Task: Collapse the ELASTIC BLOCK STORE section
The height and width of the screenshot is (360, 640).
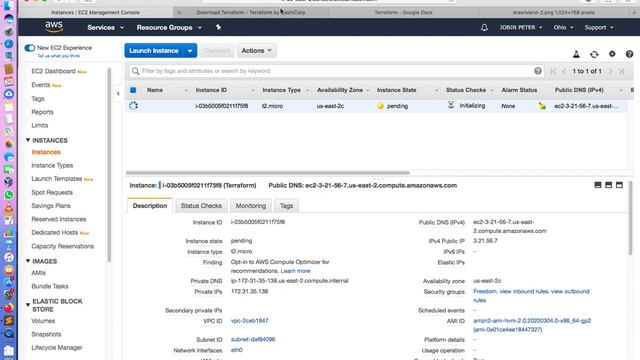Action: (x=28, y=304)
